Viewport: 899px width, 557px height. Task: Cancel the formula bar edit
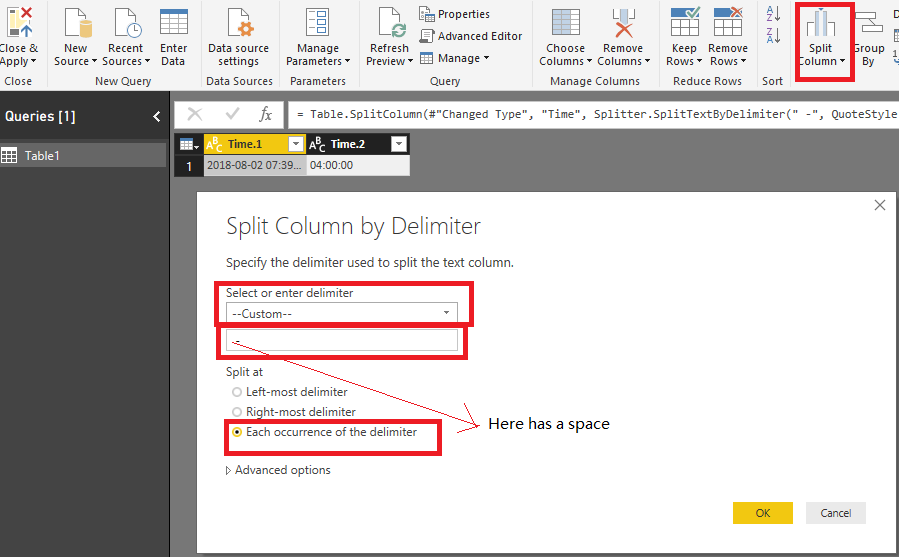tap(195, 114)
